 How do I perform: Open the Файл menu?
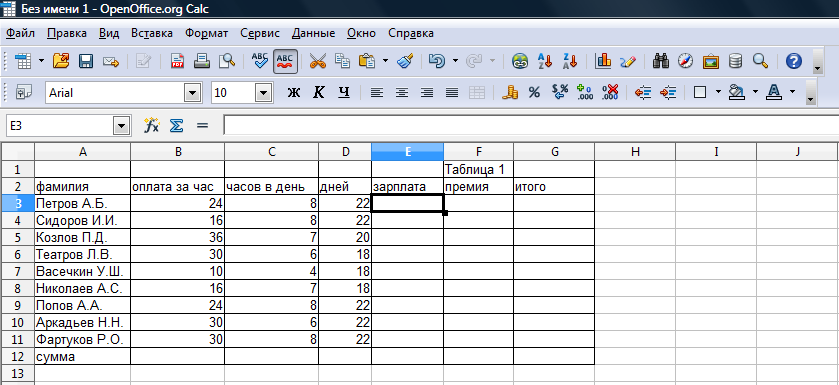coord(20,33)
